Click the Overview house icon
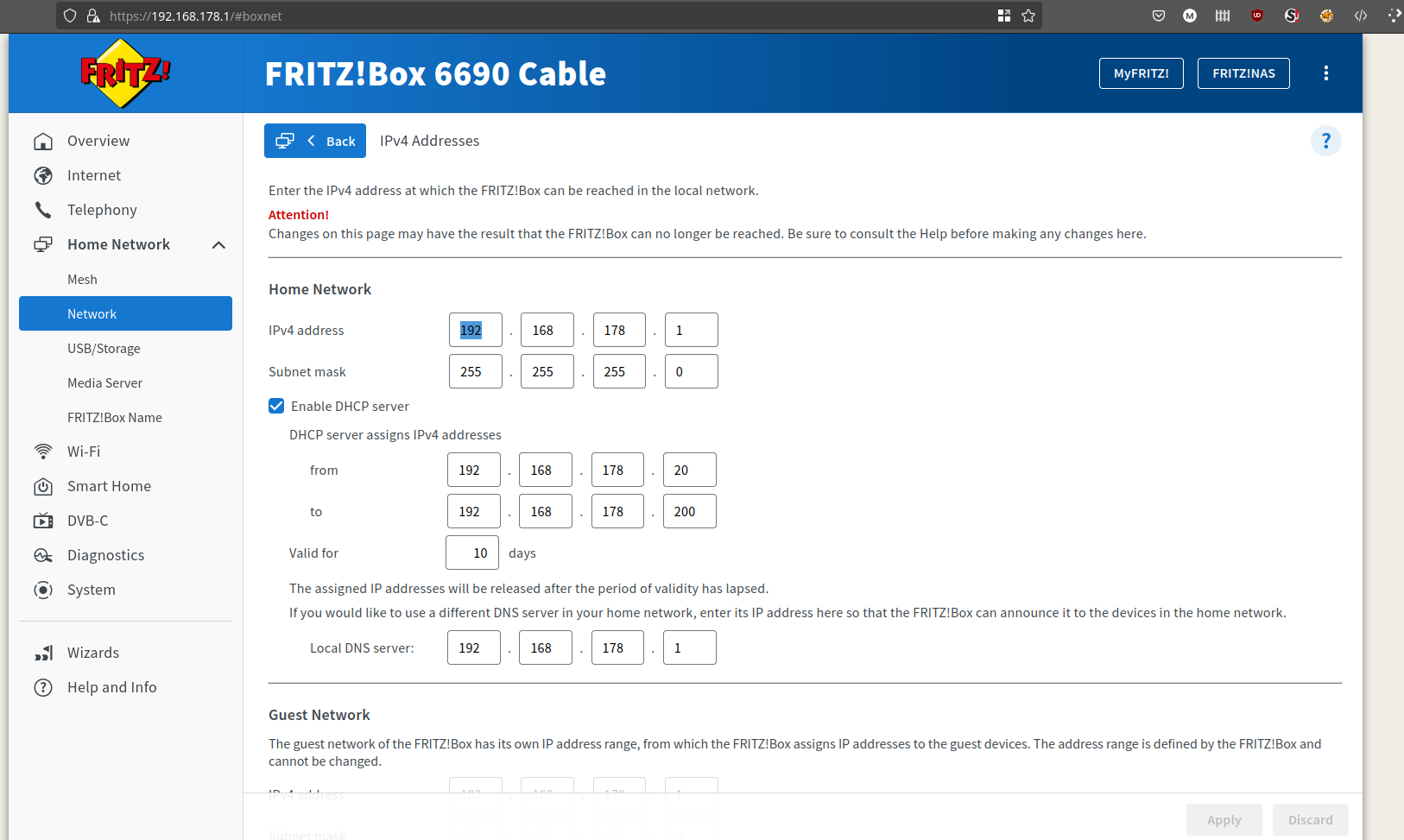 tap(43, 141)
